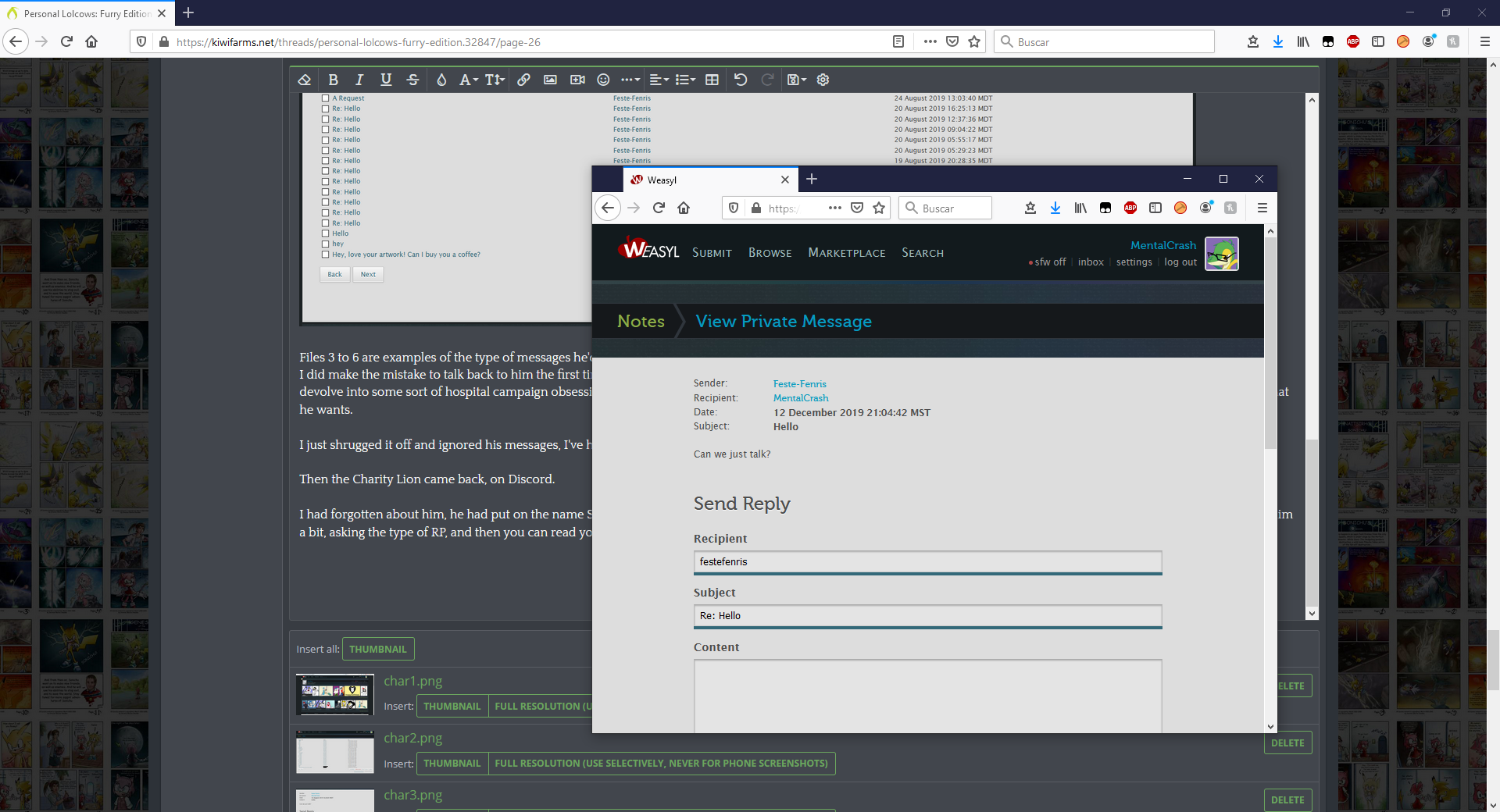Screen dimensions: 1500x812
Task: Click the Content text area
Action: coord(927,696)
